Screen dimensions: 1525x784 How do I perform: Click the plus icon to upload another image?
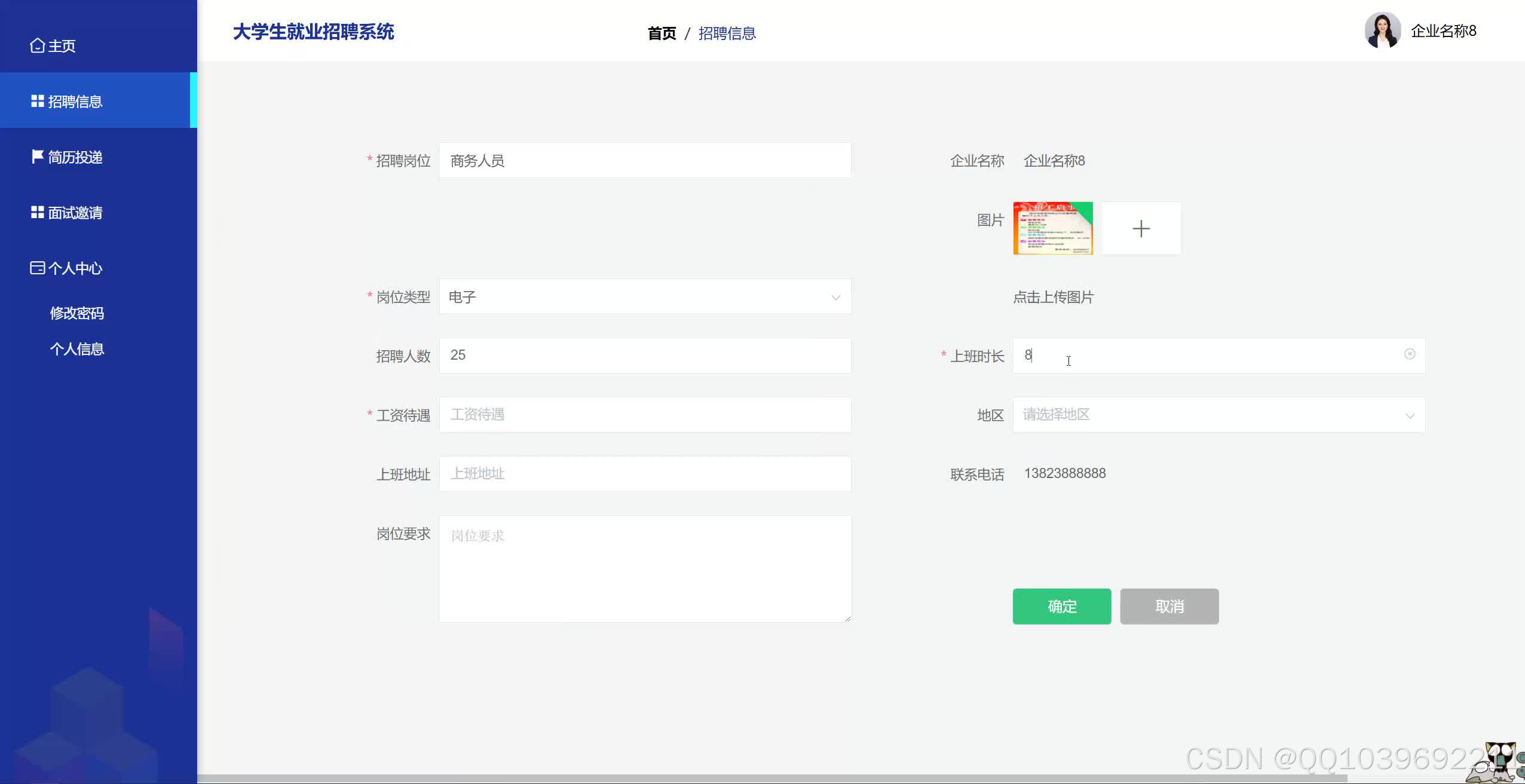(1140, 228)
